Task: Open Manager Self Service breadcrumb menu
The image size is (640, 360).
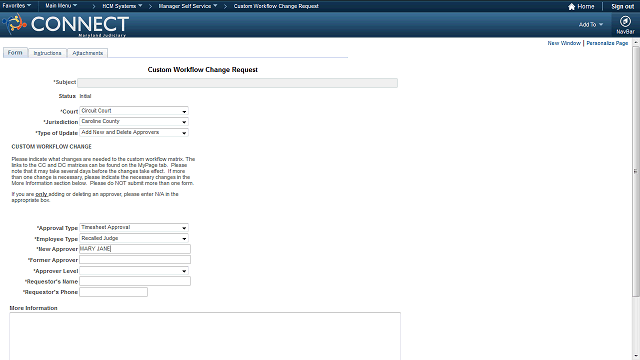Action: point(188,6)
